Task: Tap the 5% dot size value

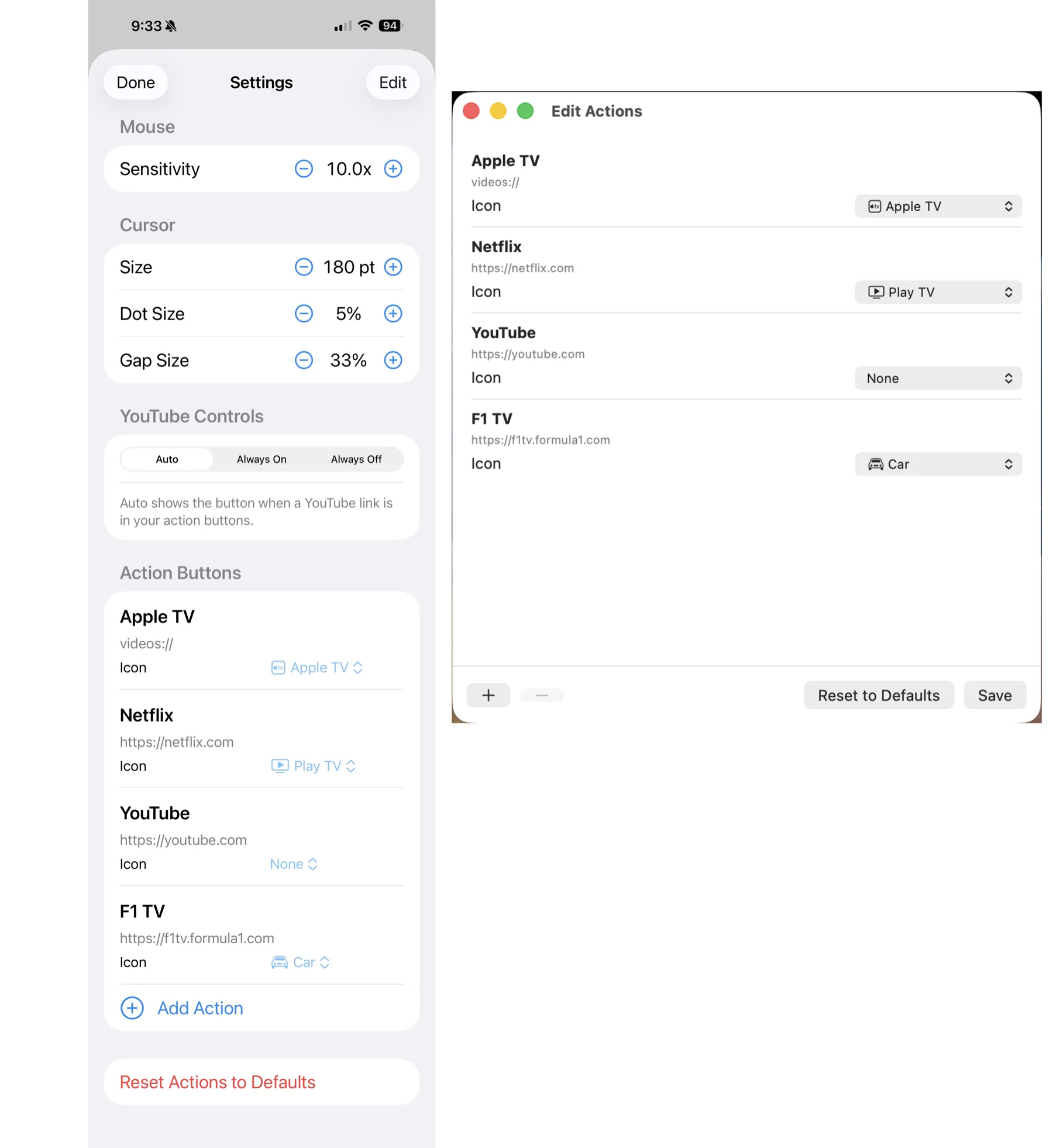Action: click(349, 314)
